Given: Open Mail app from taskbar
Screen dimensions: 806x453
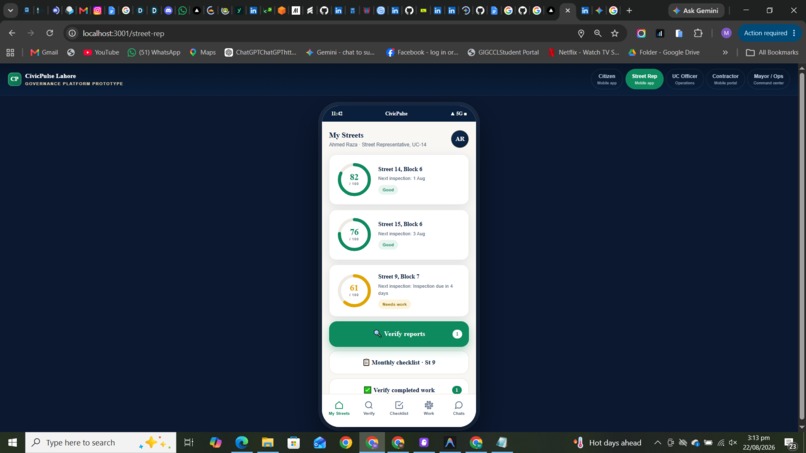Looking at the screenshot, I should tap(320, 443).
